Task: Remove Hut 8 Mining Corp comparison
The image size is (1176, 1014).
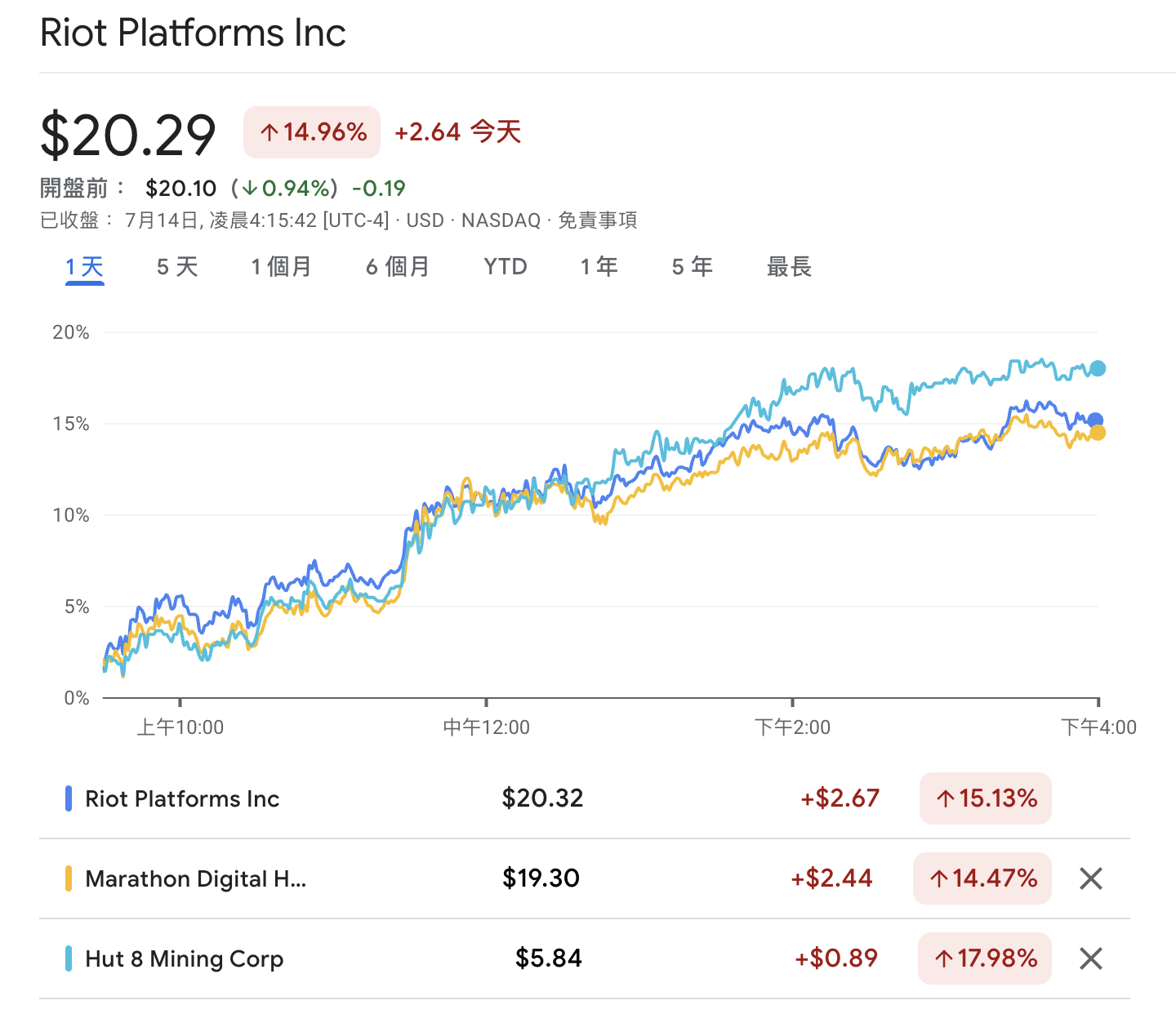Action: click(x=1091, y=958)
